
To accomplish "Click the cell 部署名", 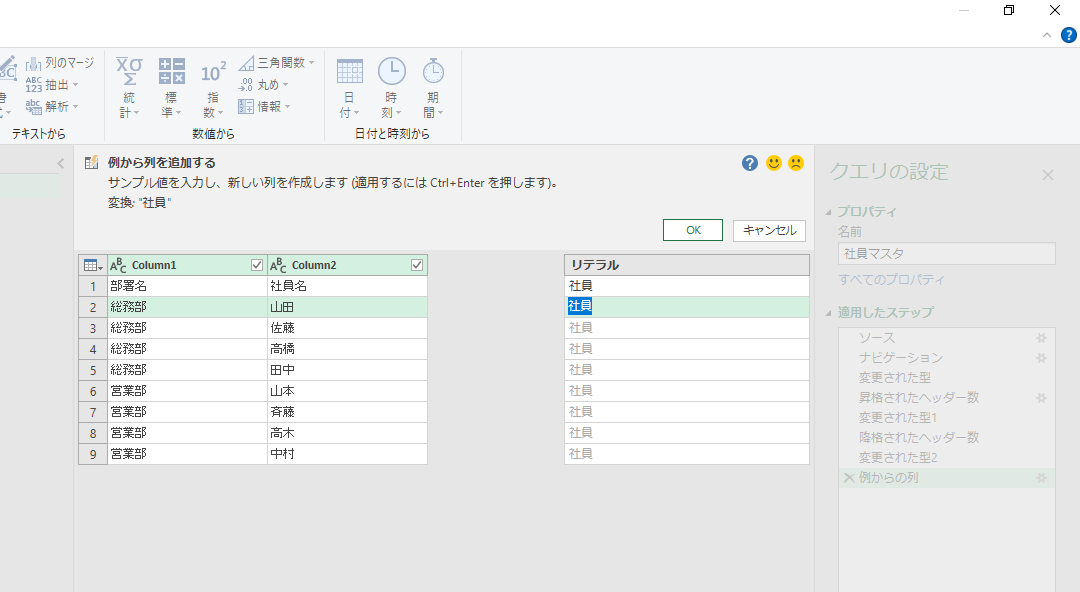I will (x=187, y=286).
